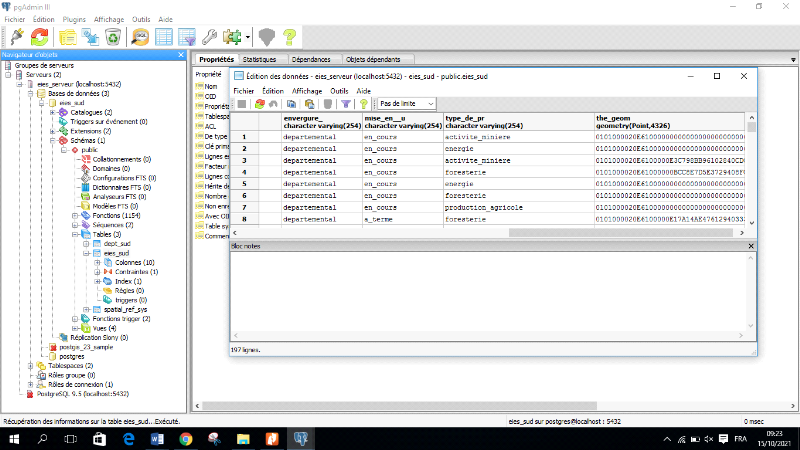The width and height of the screenshot is (800, 450).
Task: Expand the Colonnes (10) tree node
Action: point(96,262)
